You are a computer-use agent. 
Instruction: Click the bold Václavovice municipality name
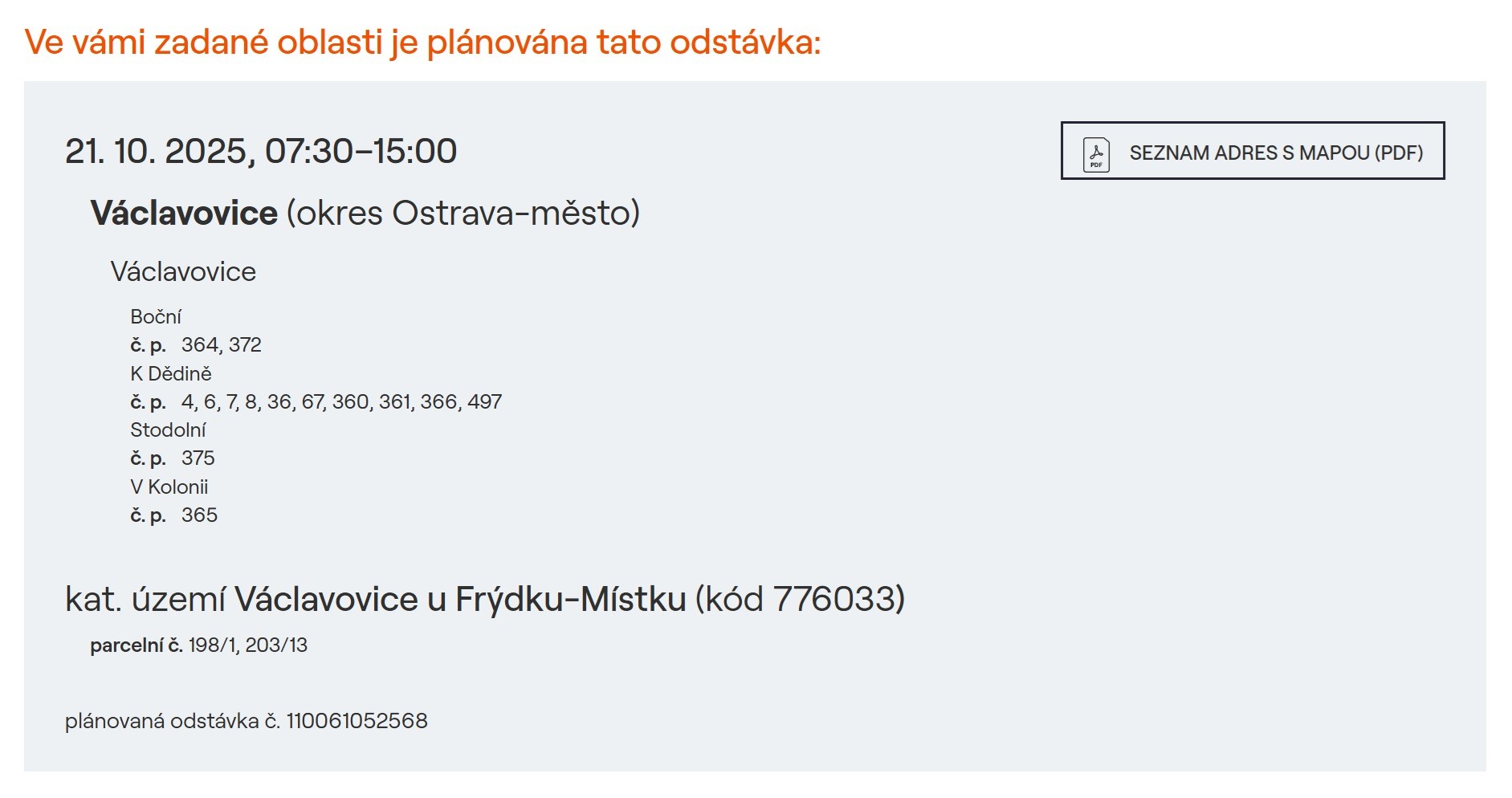coord(184,213)
